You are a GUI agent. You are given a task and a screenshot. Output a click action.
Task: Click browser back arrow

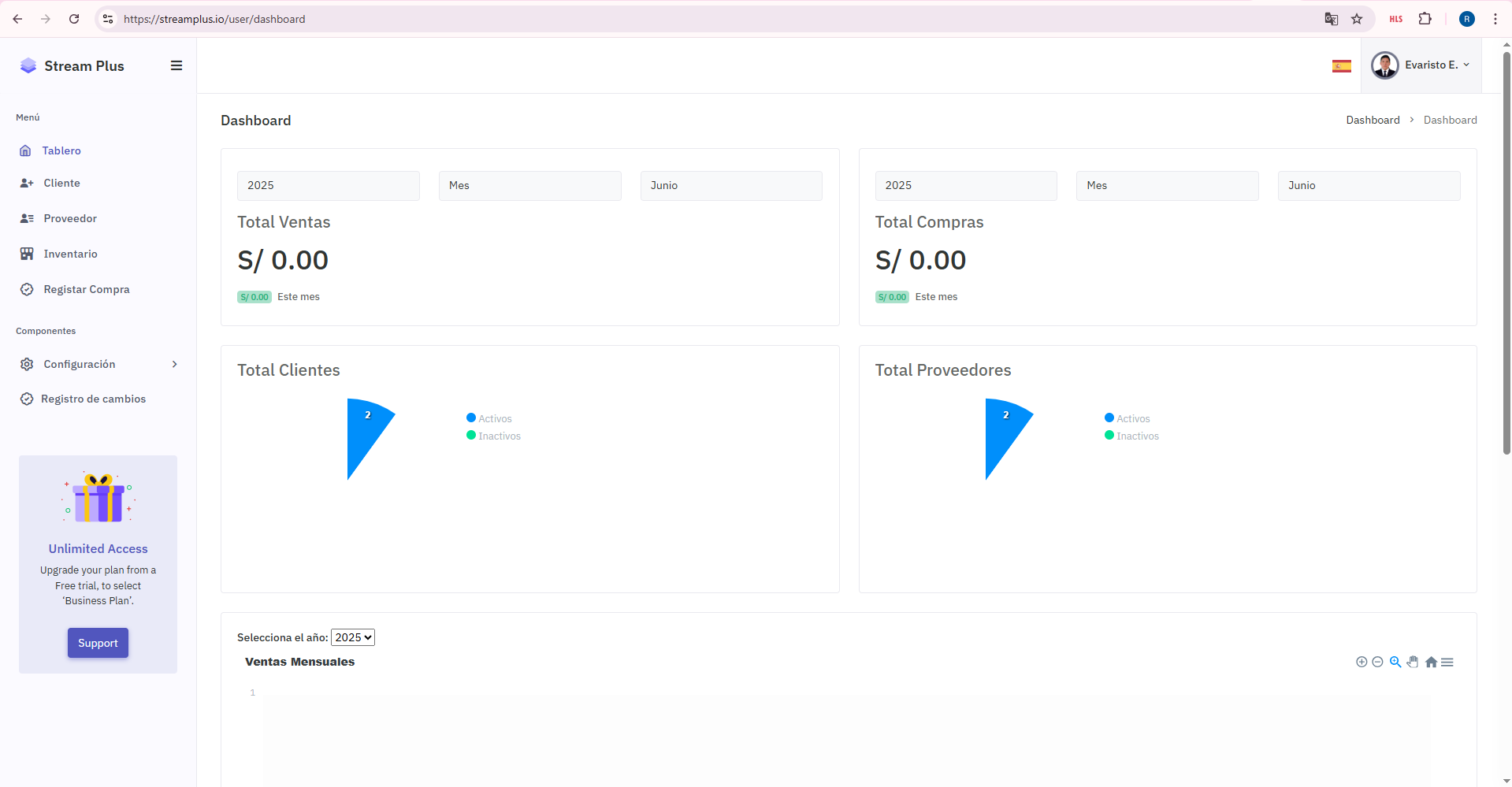coord(17,19)
